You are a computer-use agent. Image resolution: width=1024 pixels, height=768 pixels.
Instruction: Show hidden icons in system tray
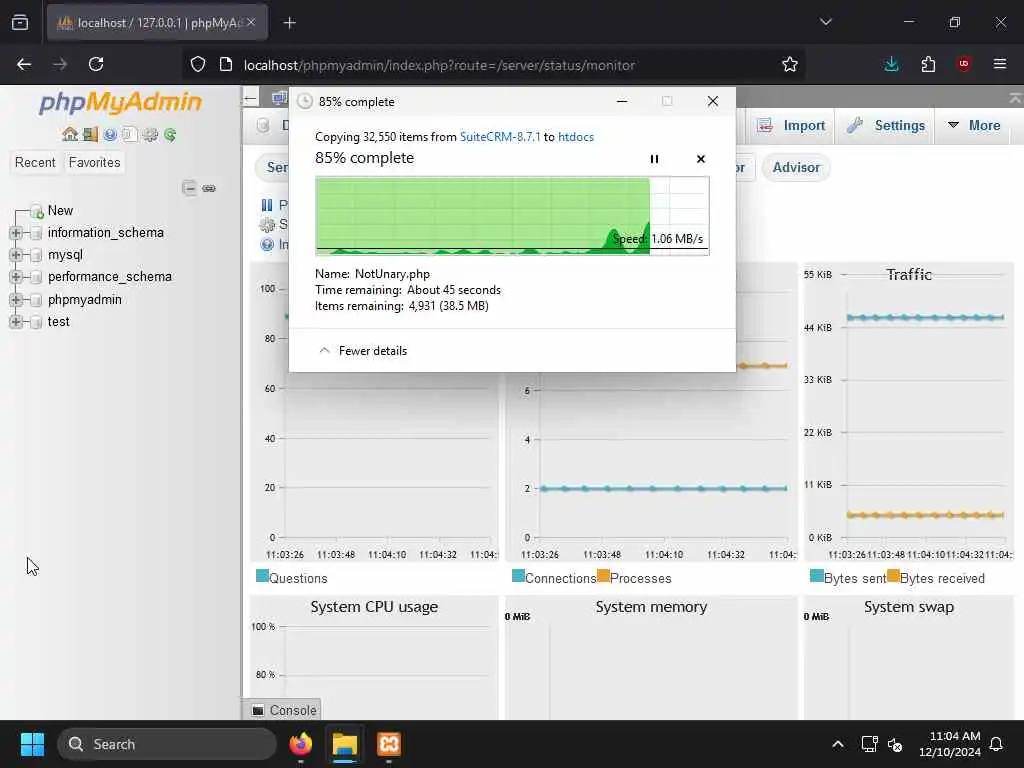838,744
